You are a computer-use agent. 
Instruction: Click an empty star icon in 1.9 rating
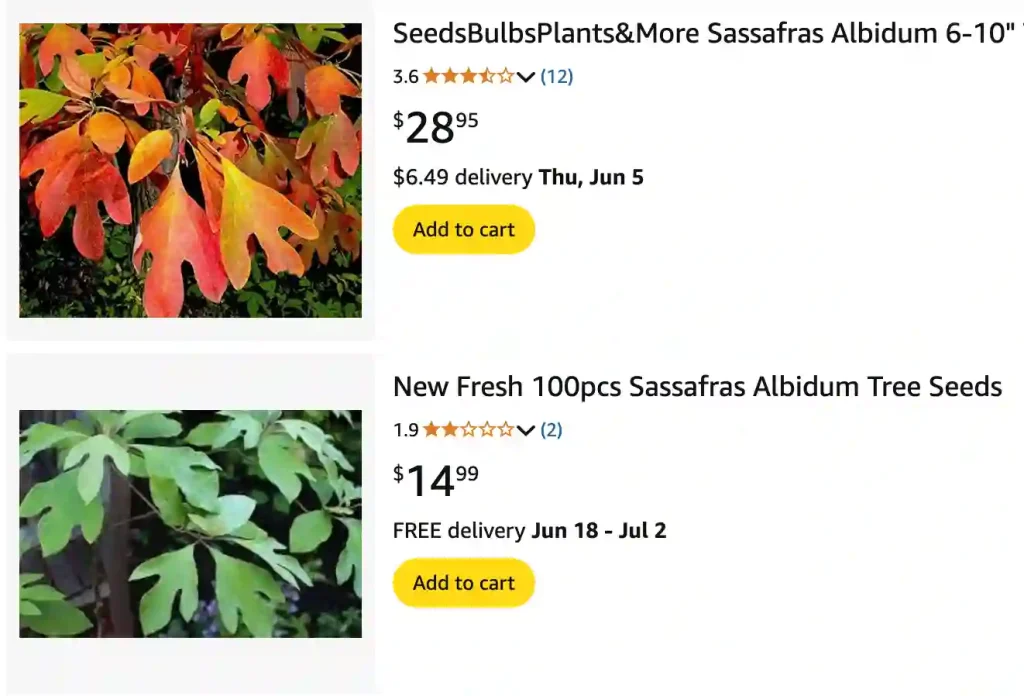click(505, 430)
